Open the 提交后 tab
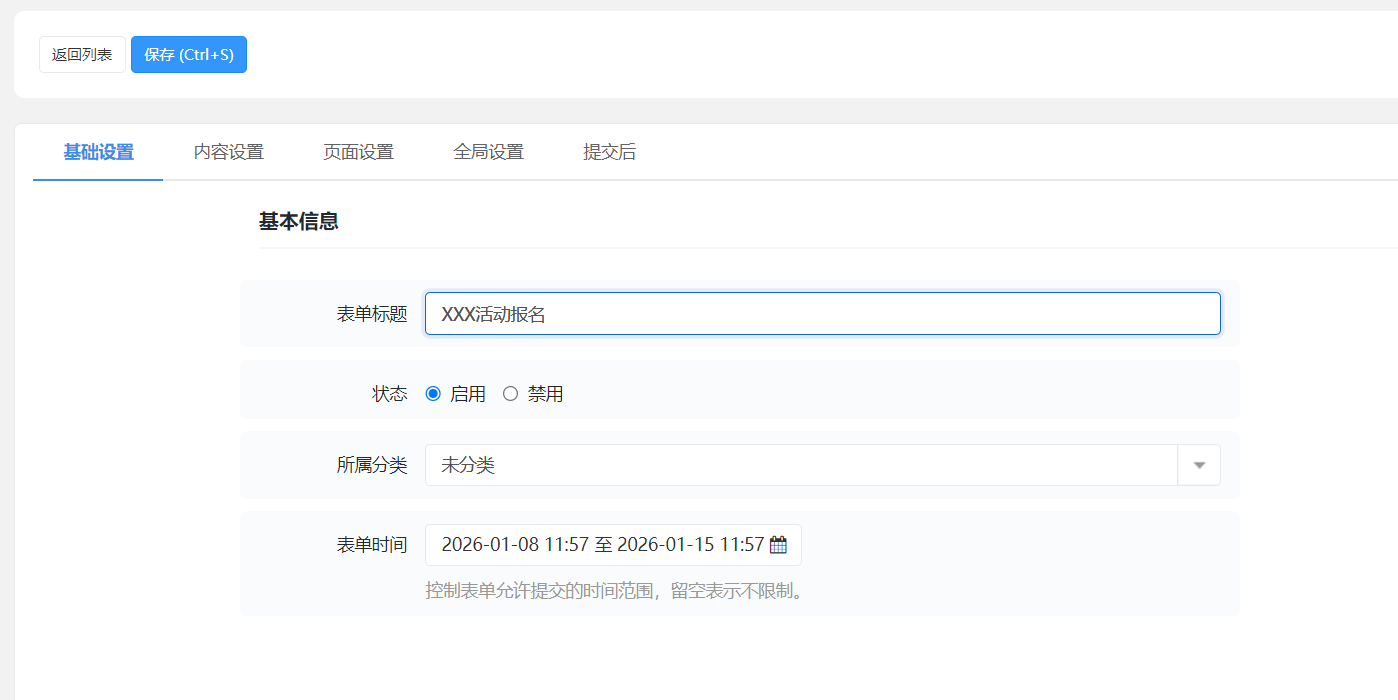 pos(609,152)
